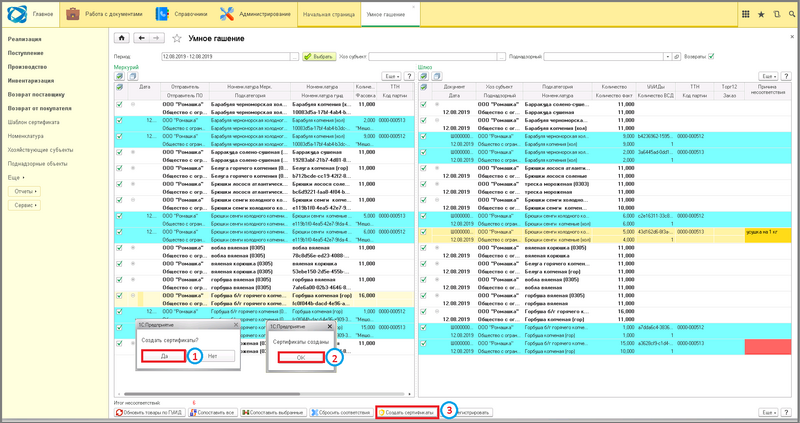This screenshot has width=800, height=423.
Task: Click the Шлюз table header checkmark icon
Action: click(x=423, y=87)
